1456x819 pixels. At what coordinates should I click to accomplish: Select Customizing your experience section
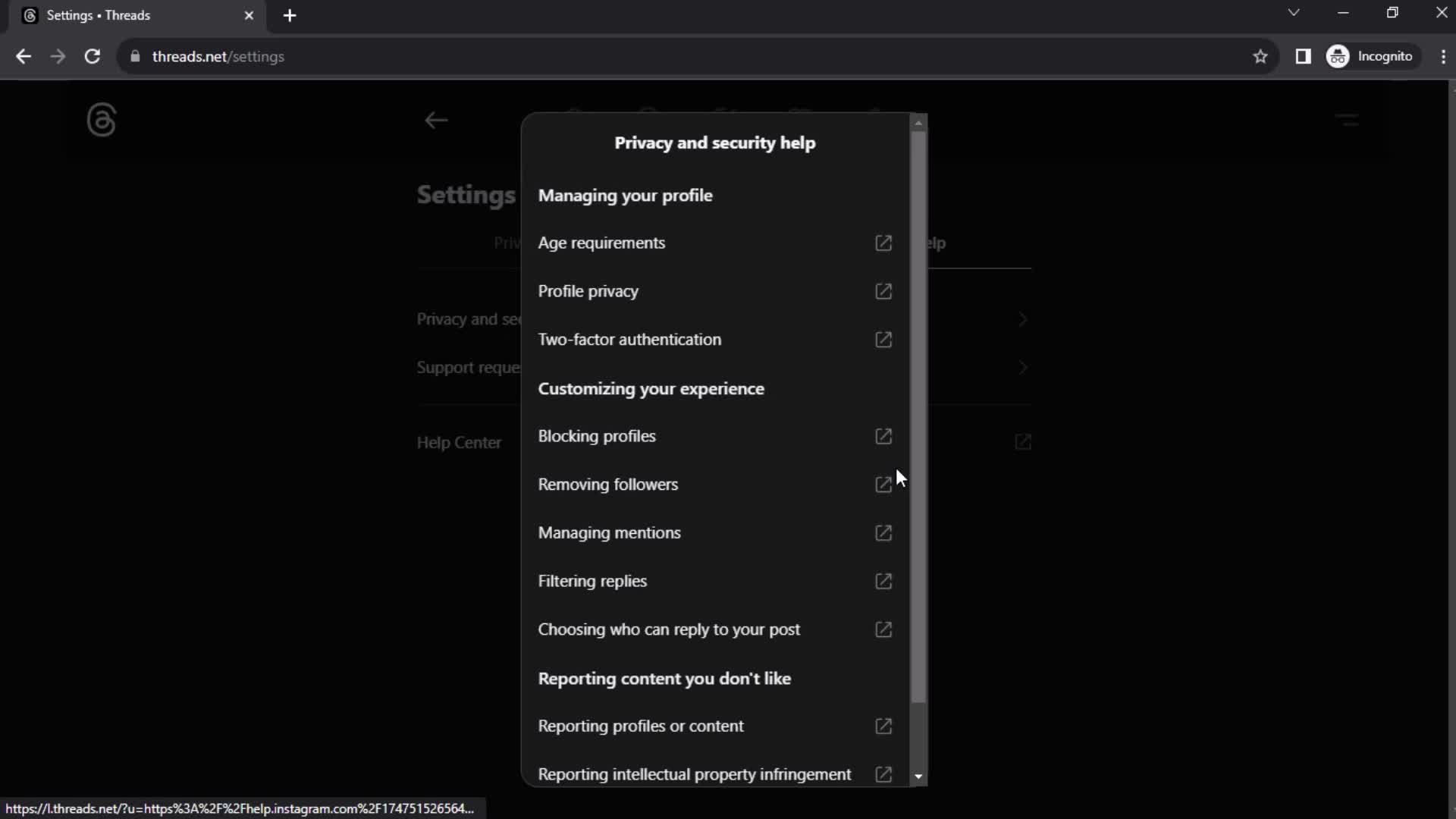click(652, 388)
